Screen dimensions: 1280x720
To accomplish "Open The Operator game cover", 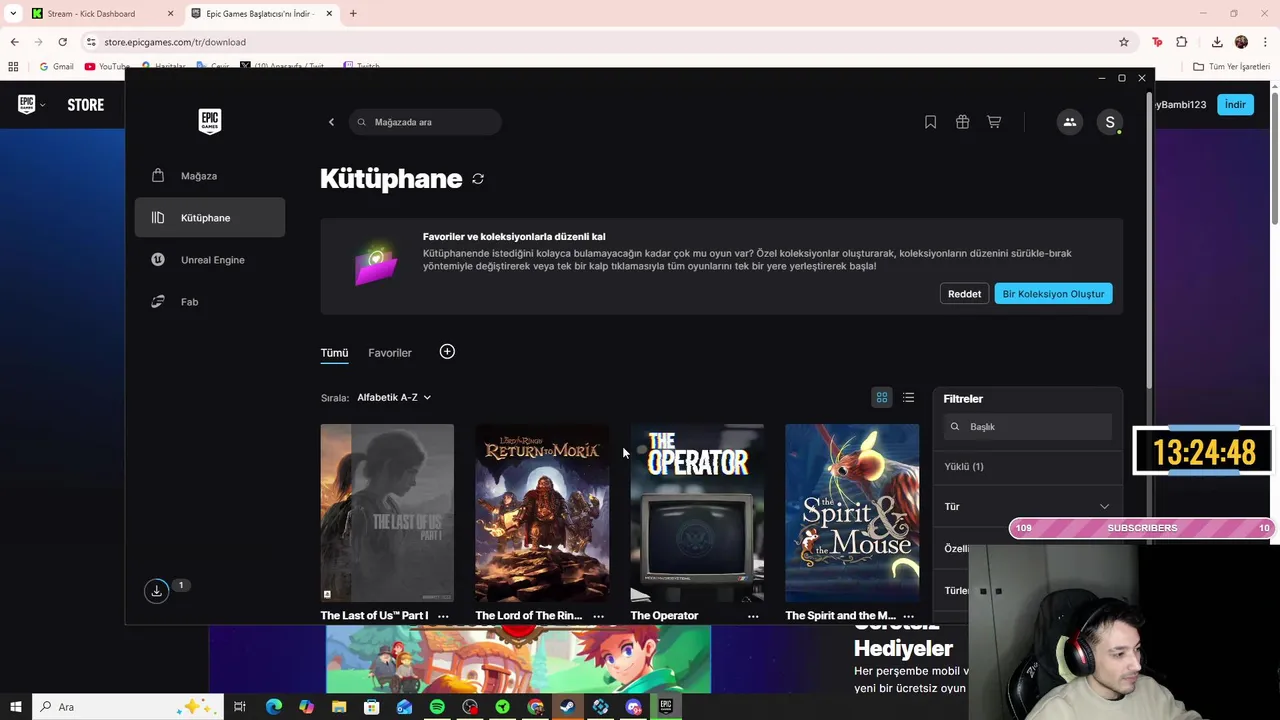I will coord(697,513).
